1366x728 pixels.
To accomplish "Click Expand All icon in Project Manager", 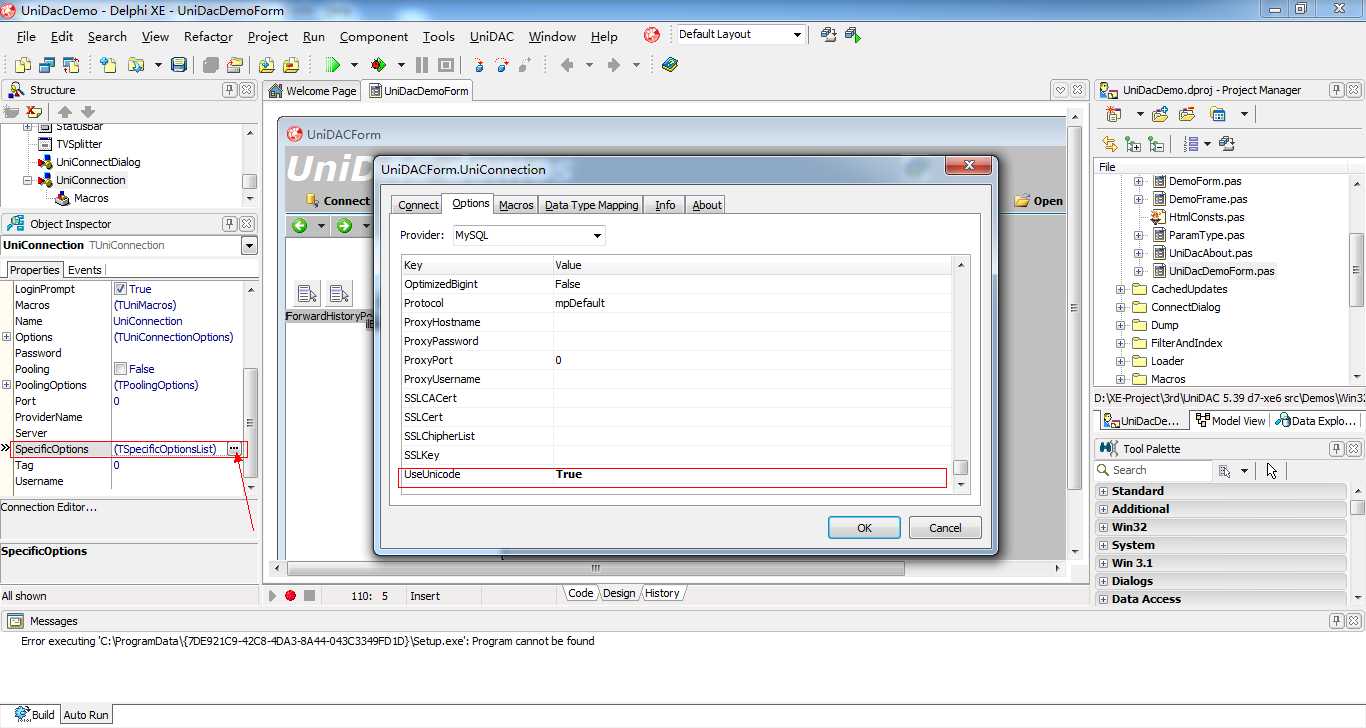I will click(1134, 144).
